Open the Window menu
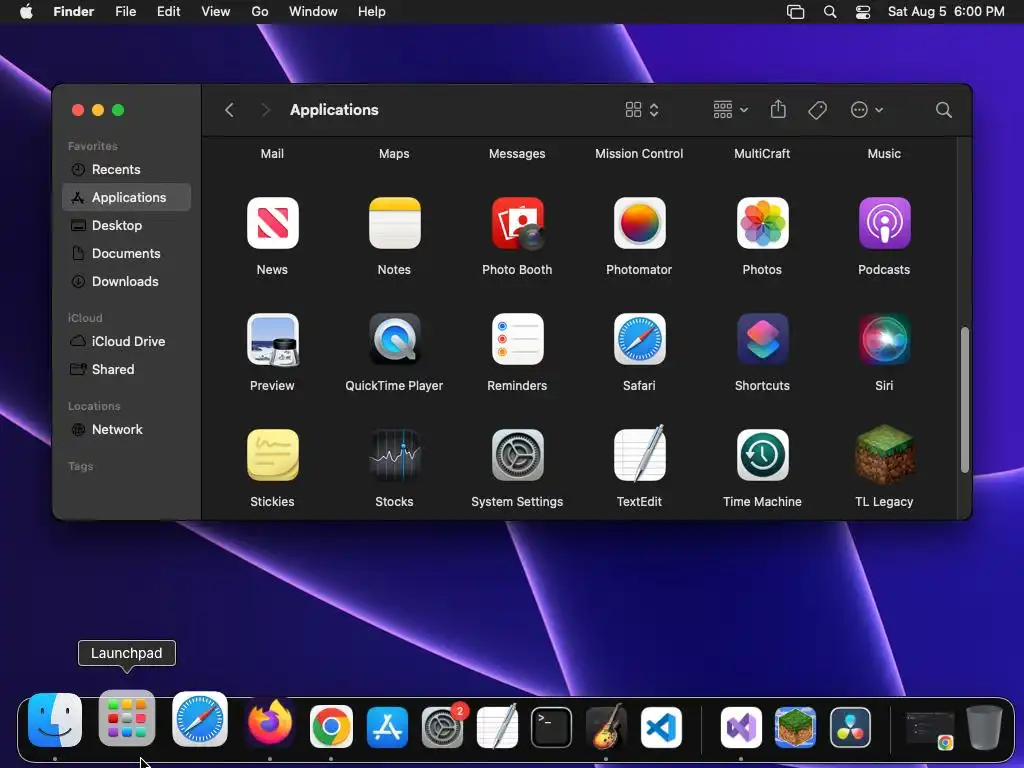Viewport: 1024px width, 768px height. coord(313,12)
